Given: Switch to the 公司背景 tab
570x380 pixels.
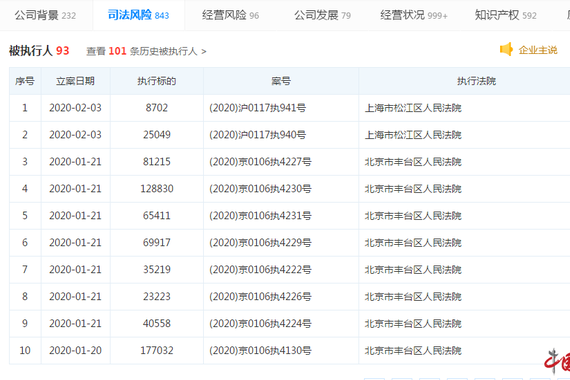Looking at the screenshot, I should pyautogui.click(x=45, y=15).
